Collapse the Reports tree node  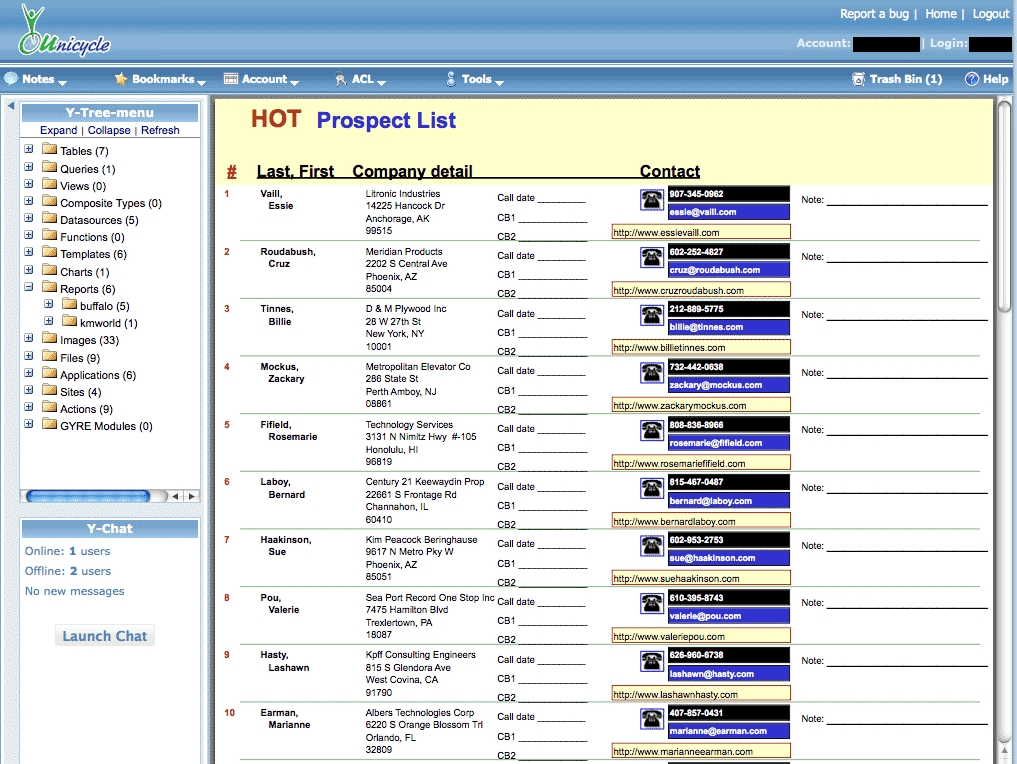click(29, 288)
